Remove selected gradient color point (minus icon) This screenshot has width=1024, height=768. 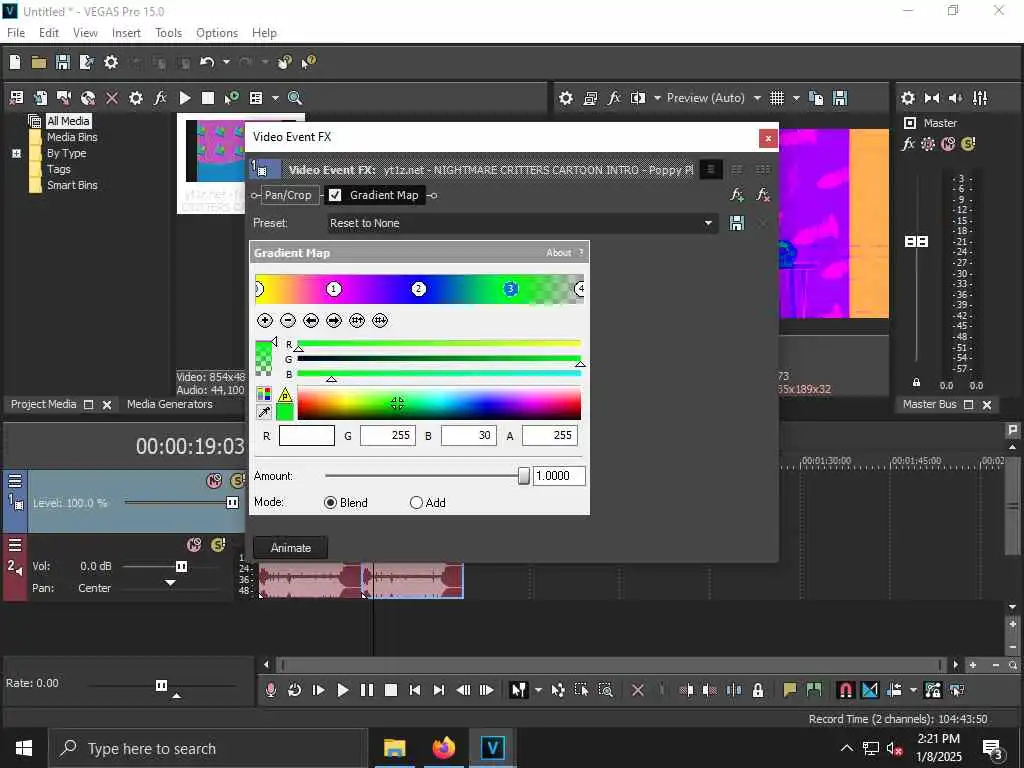pos(288,320)
